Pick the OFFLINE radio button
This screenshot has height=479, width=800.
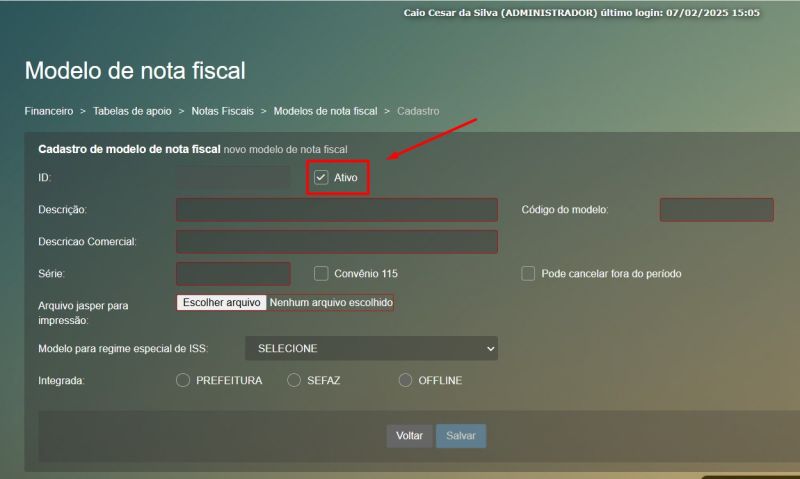tap(405, 380)
